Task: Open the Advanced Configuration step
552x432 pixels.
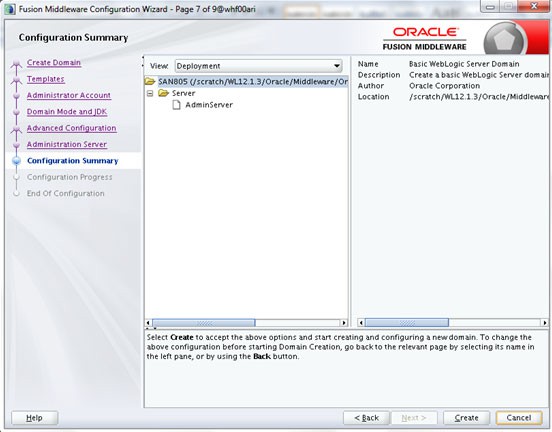Action: pyautogui.click(x=71, y=128)
